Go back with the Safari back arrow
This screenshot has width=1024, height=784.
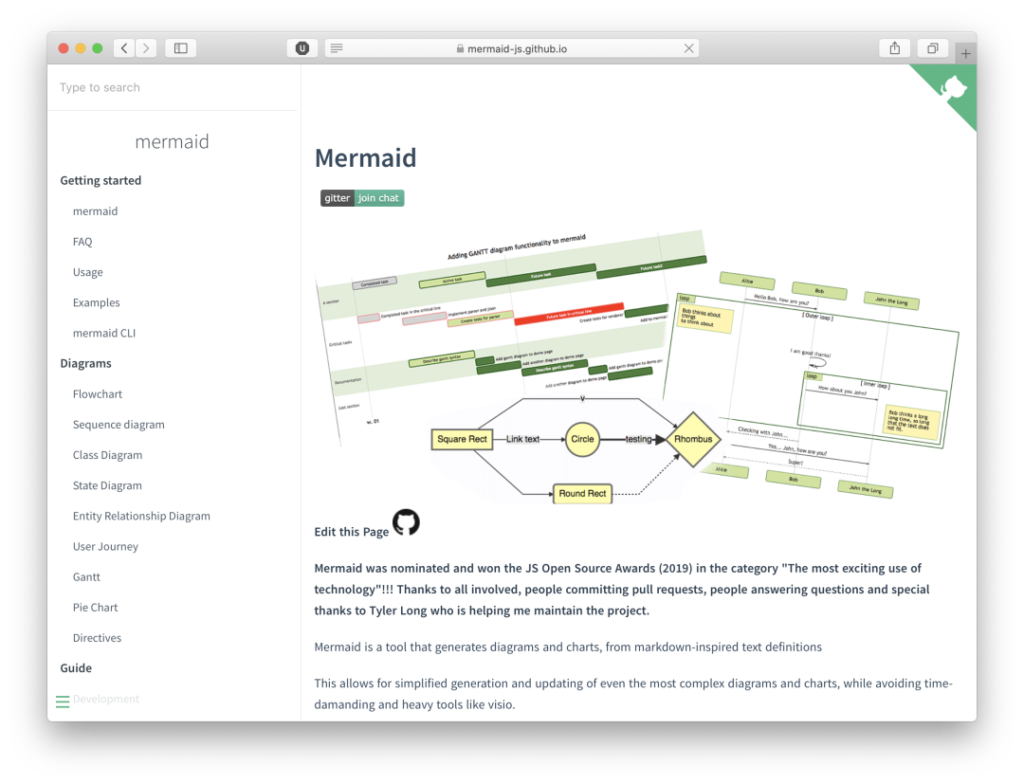pyautogui.click(x=124, y=48)
